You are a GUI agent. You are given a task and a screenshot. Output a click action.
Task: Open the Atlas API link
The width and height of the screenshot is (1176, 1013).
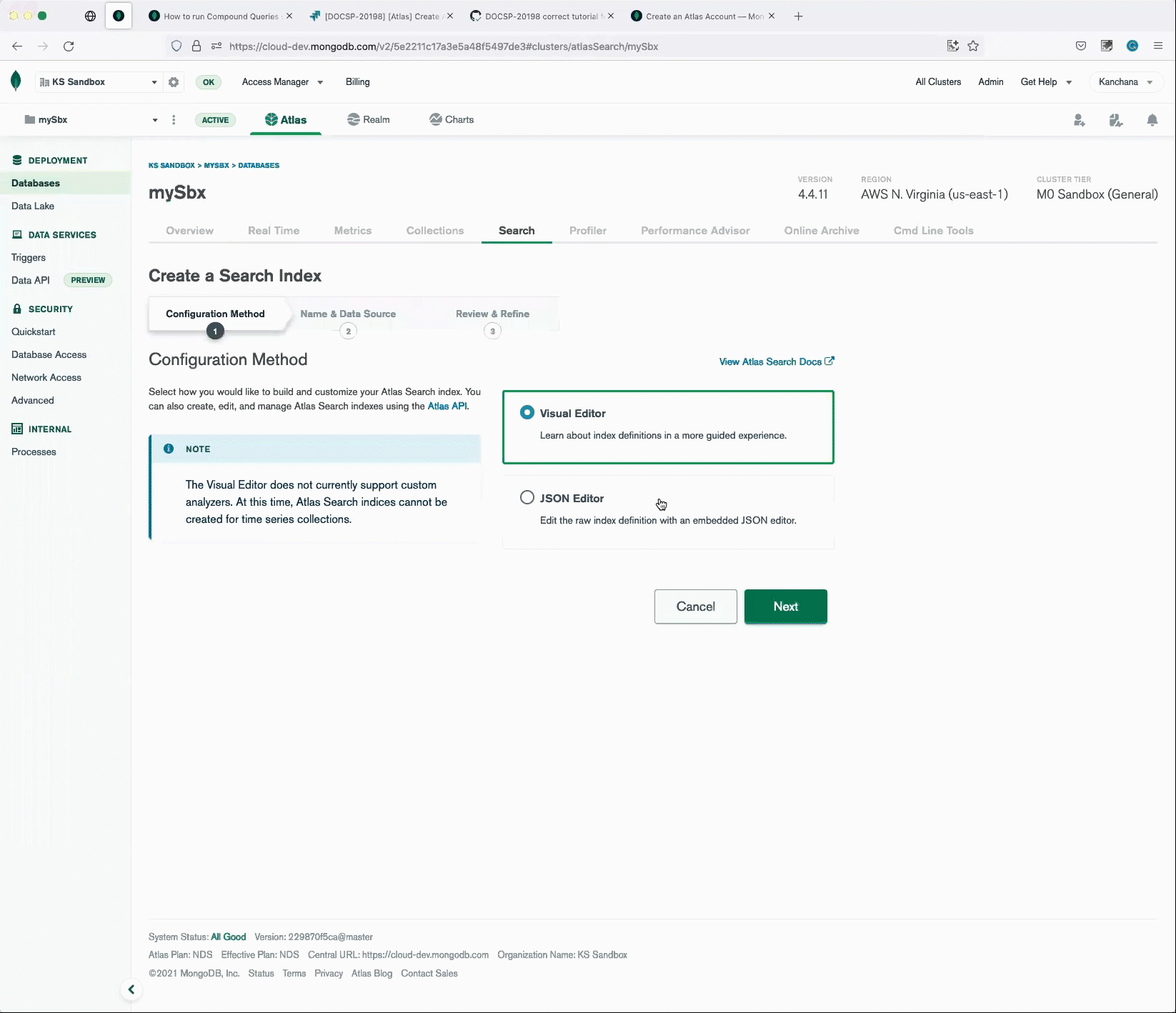(447, 406)
